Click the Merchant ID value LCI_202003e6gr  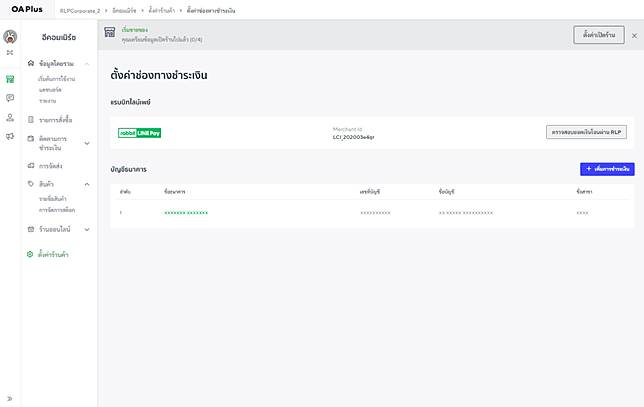pos(354,137)
